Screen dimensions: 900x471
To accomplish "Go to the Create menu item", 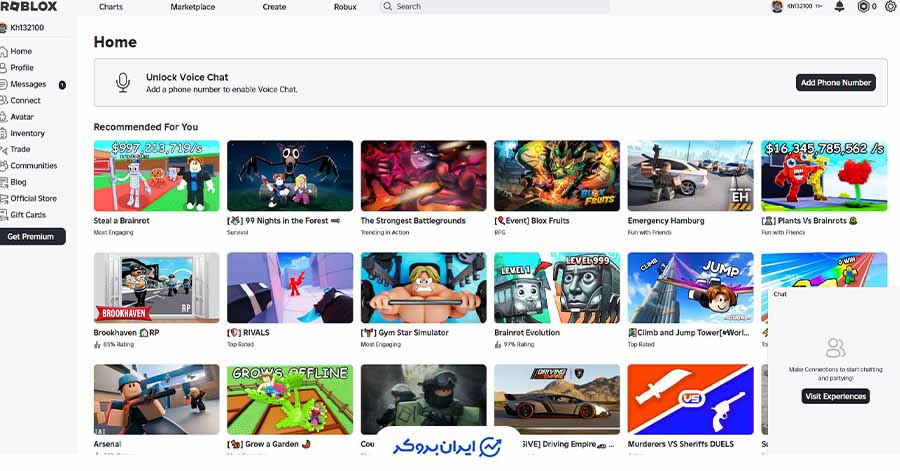I will pyautogui.click(x=274, y=7).
